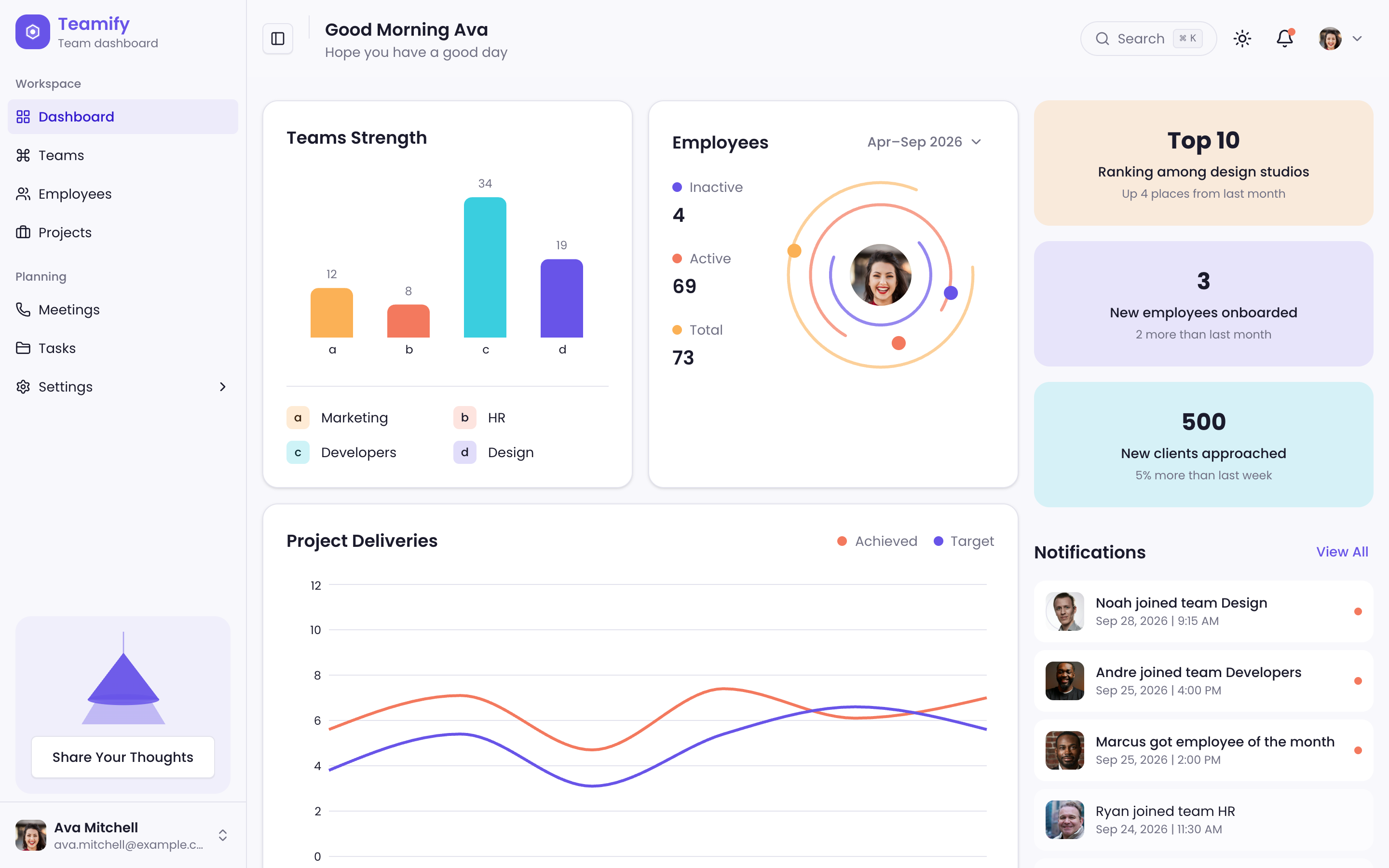Open the Apr–Sep 2026 period dropdown
1389x868 pixels.
(x=924, y=142)
